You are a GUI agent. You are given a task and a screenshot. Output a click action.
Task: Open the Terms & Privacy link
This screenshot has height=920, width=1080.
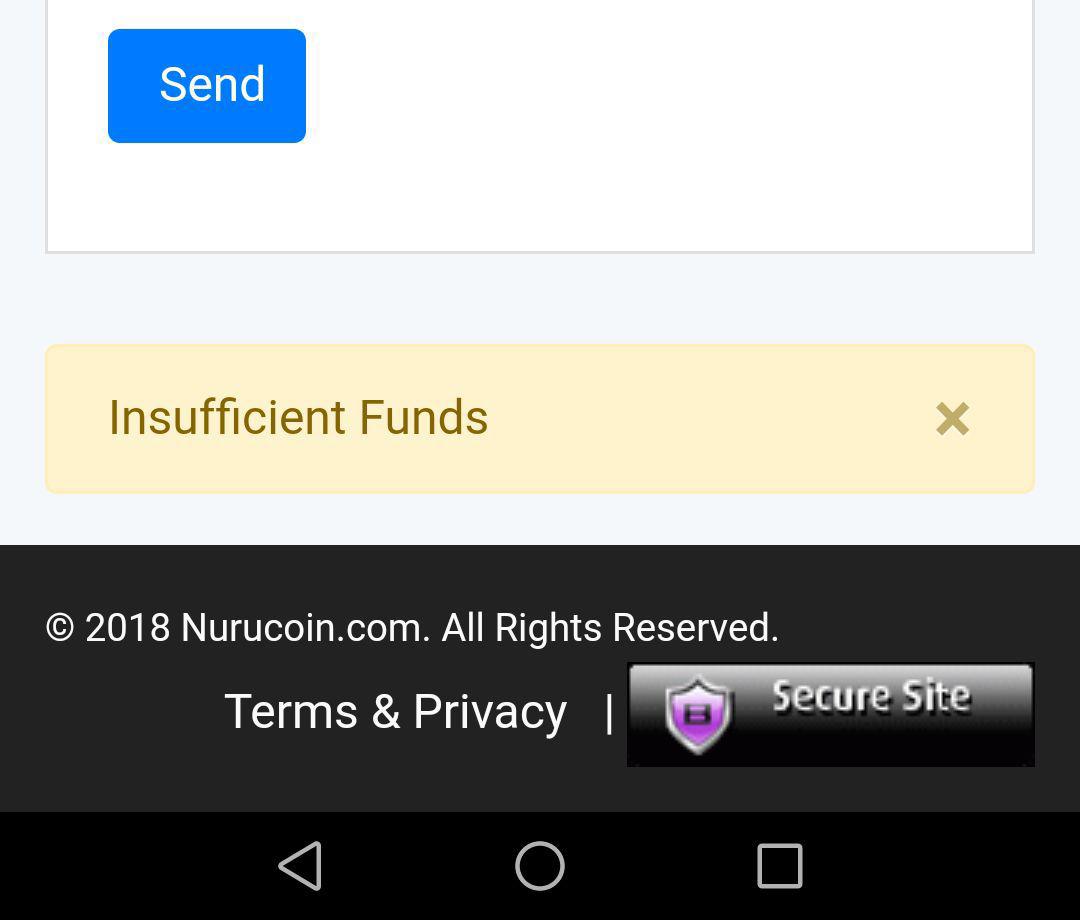395,712
